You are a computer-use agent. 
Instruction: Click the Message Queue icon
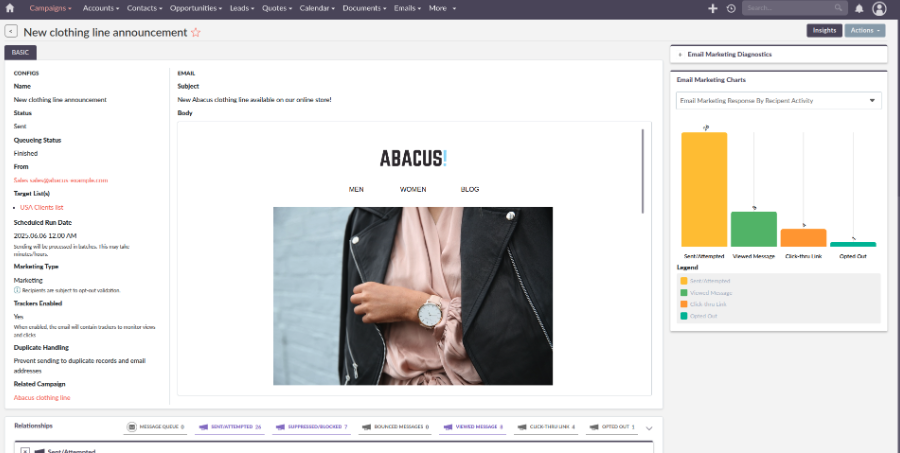pyautogui.click(x=131, y=427)
